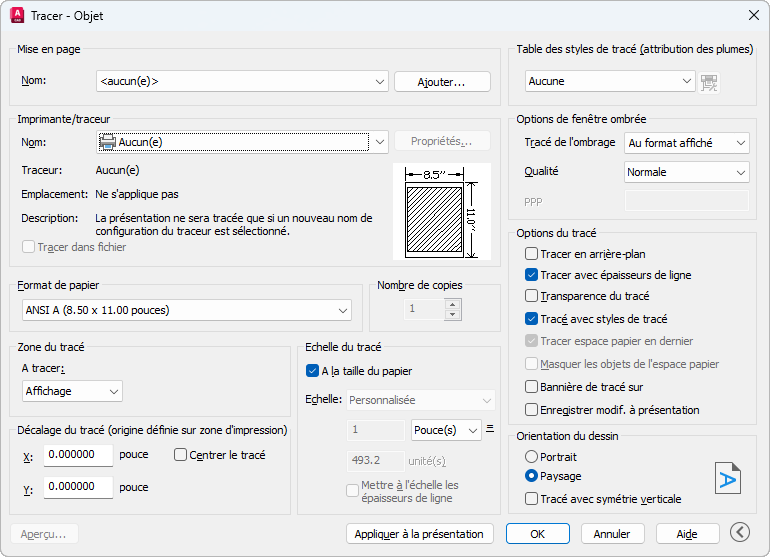Open the Qualité dropdown

tap(686, 172)
